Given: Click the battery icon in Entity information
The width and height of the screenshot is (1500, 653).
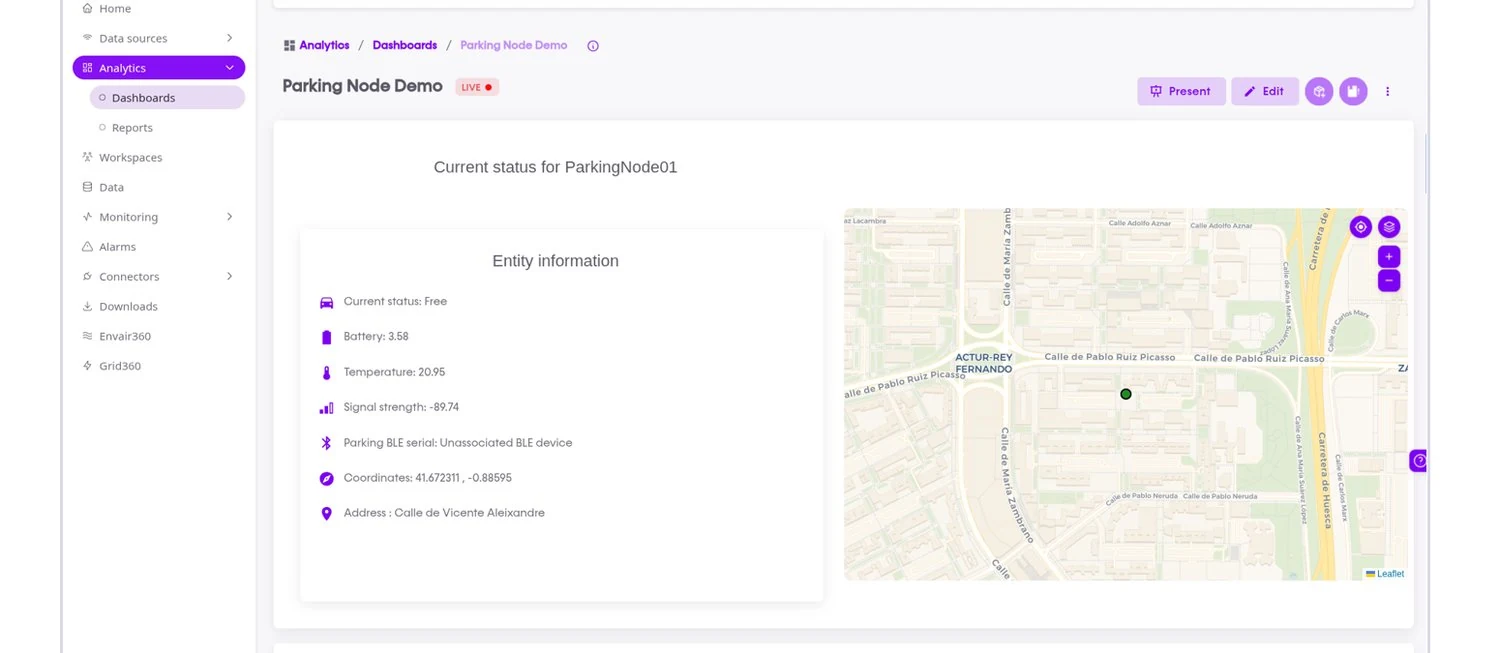Looking at the screenshot, I should 326,337.
